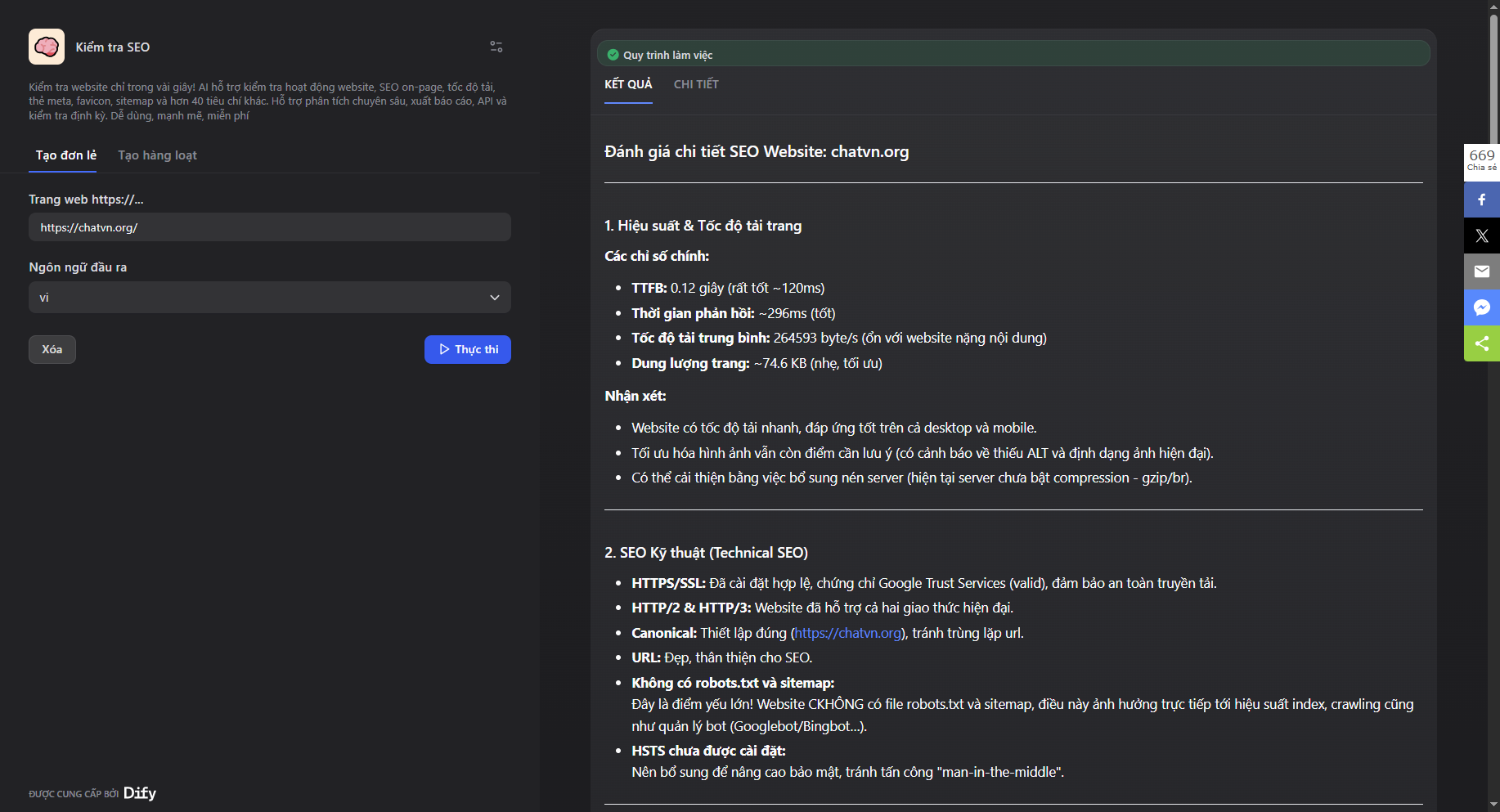Share the report via Email
Viewport: 1500px width, 812px height.
[x=1481, y=271]
